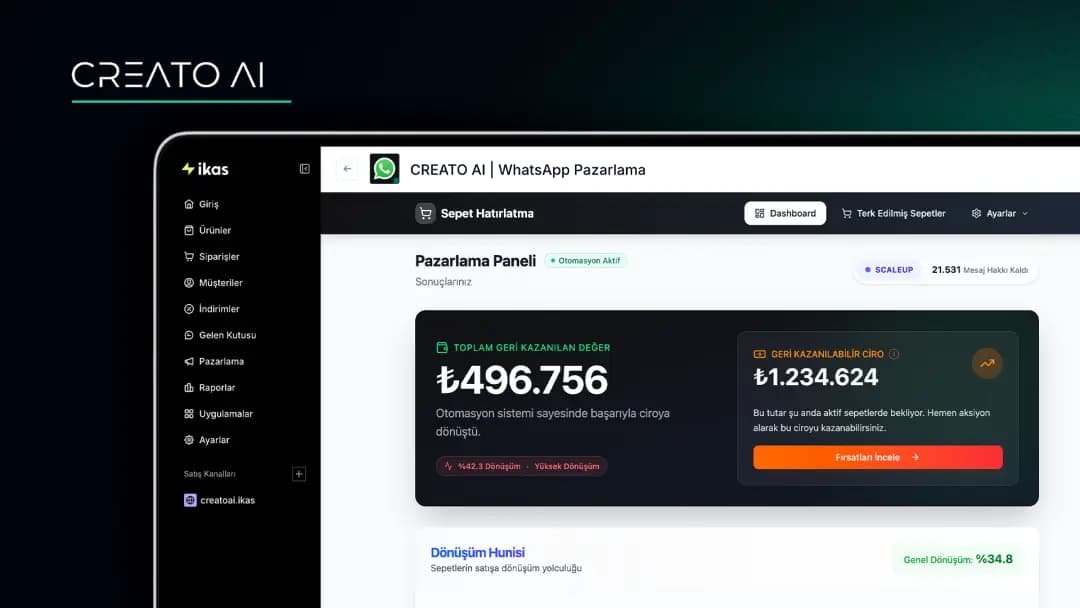Image resolution: width=1080 pixels, height=608 pixels.
Task: Go to Pazarlama in the sidebar
Action: (221, 361)
